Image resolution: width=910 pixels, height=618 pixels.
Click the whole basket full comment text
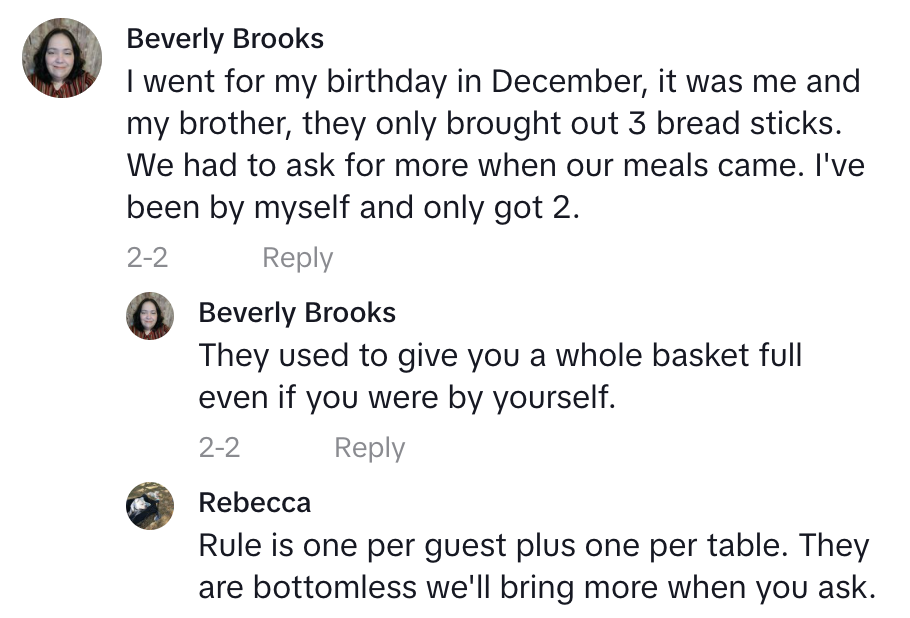click(500, 376)
